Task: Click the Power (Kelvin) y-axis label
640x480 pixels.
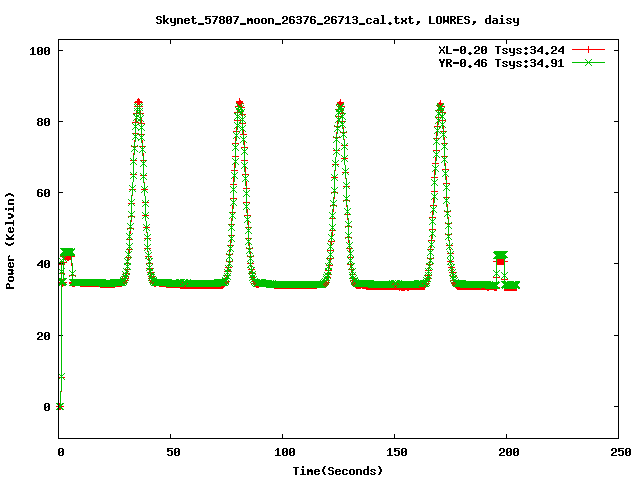Action: tap(10, 241)
